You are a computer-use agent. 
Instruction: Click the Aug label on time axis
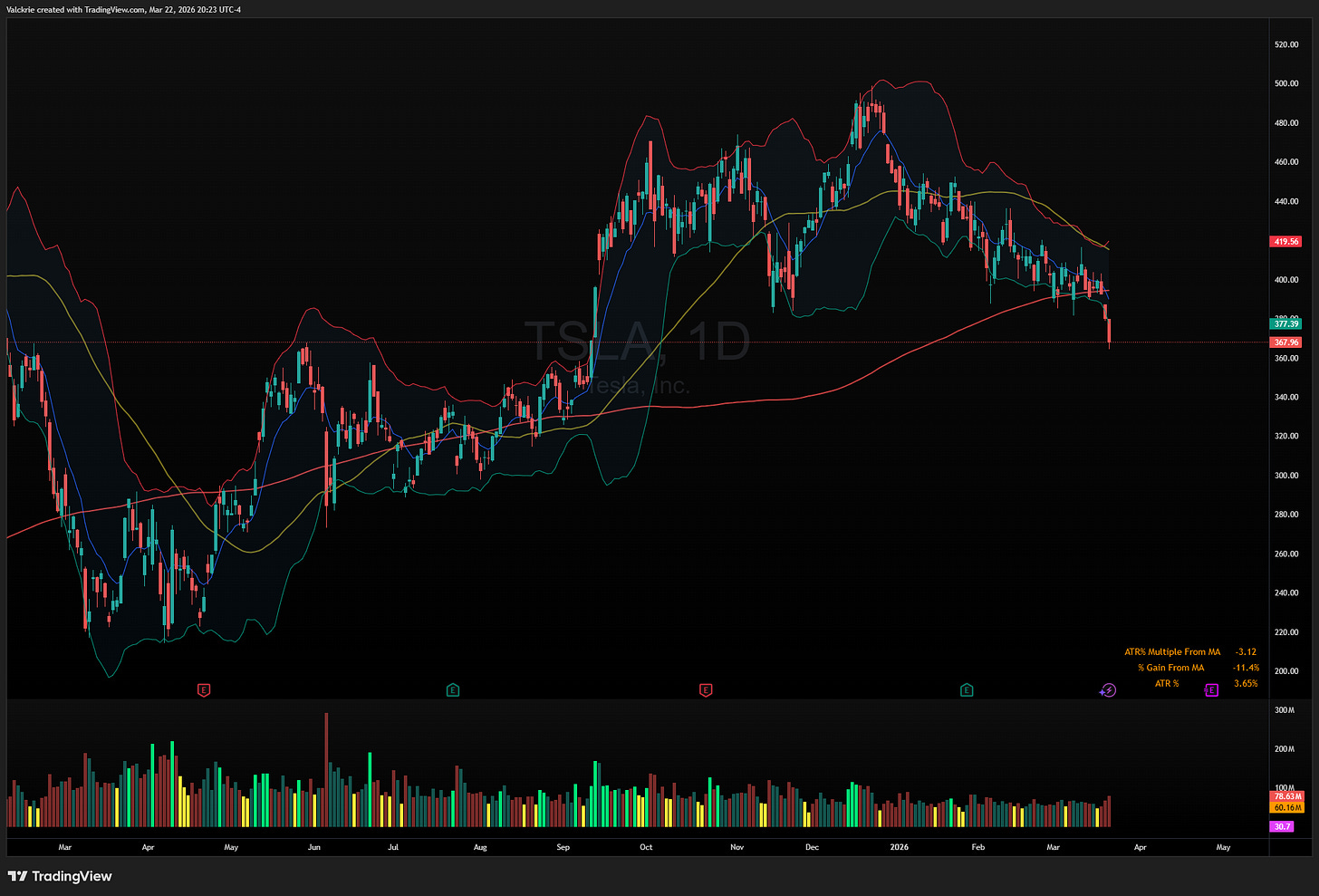tap(480, 848)
